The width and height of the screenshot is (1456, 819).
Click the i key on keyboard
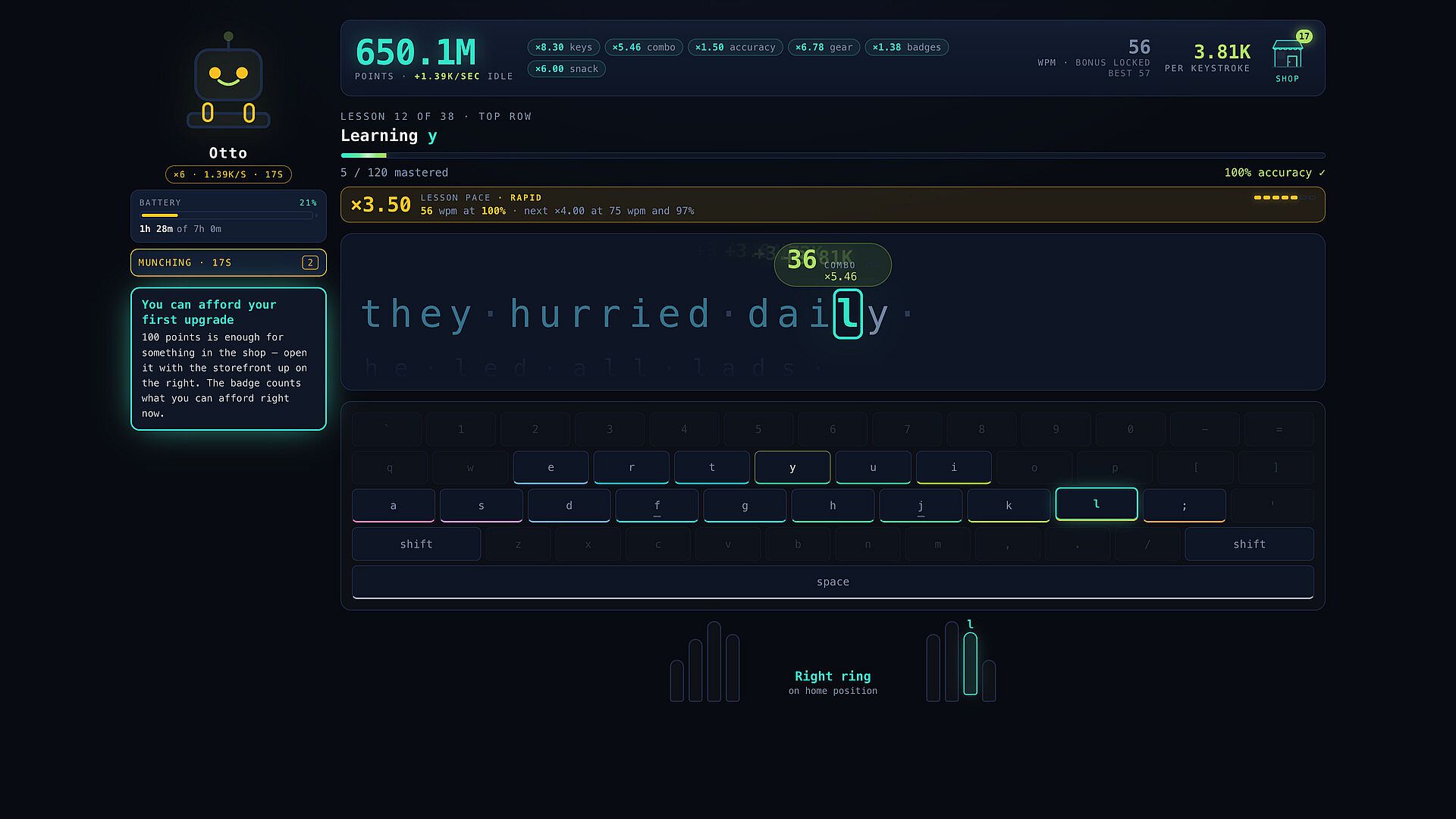[953, 467]
